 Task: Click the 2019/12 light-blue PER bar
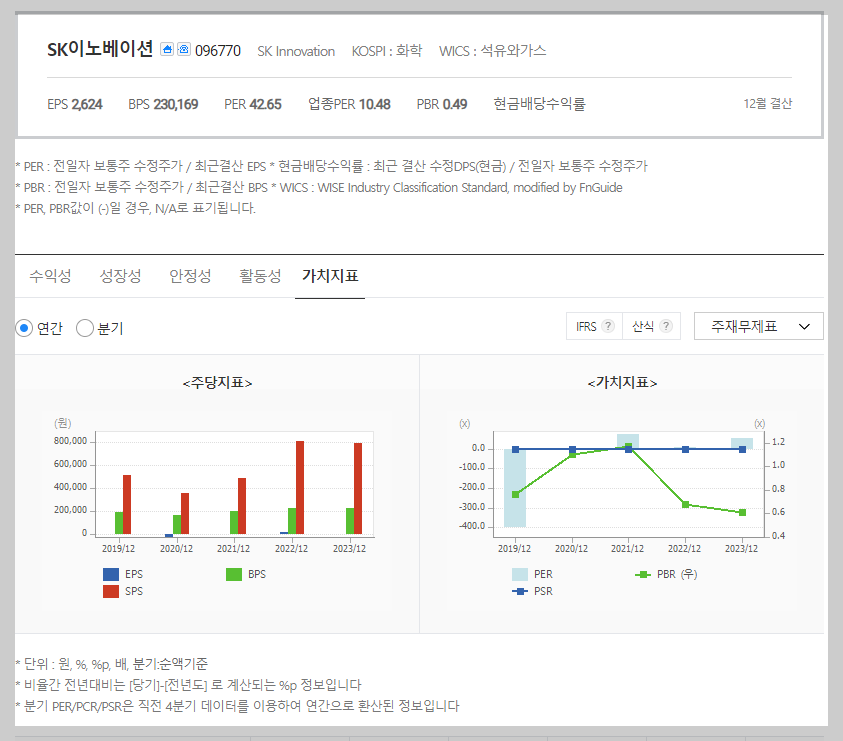[x=515, y=488]
